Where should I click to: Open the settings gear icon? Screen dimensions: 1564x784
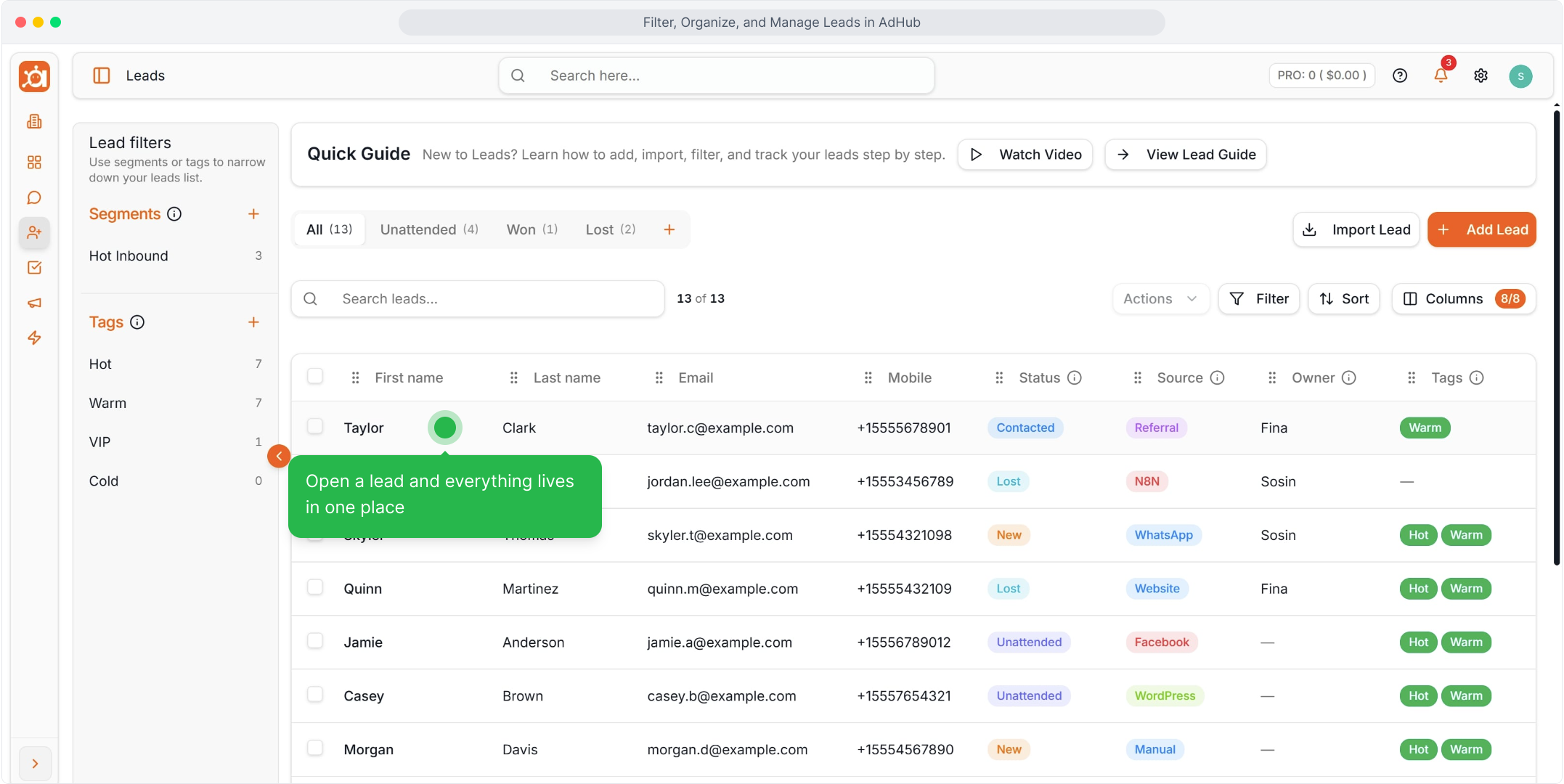coord(1481,75)
